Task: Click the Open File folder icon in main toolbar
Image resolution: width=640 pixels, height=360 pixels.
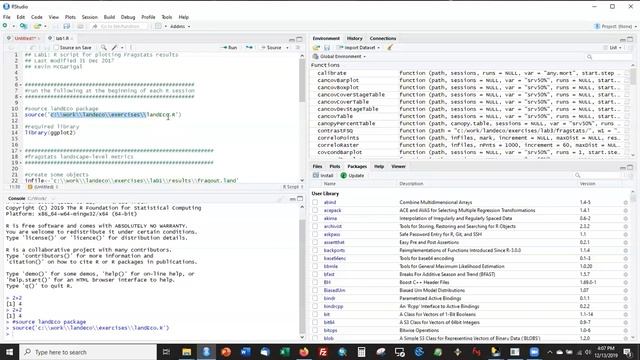Action: pyautogui.click(x=37, y=26)
